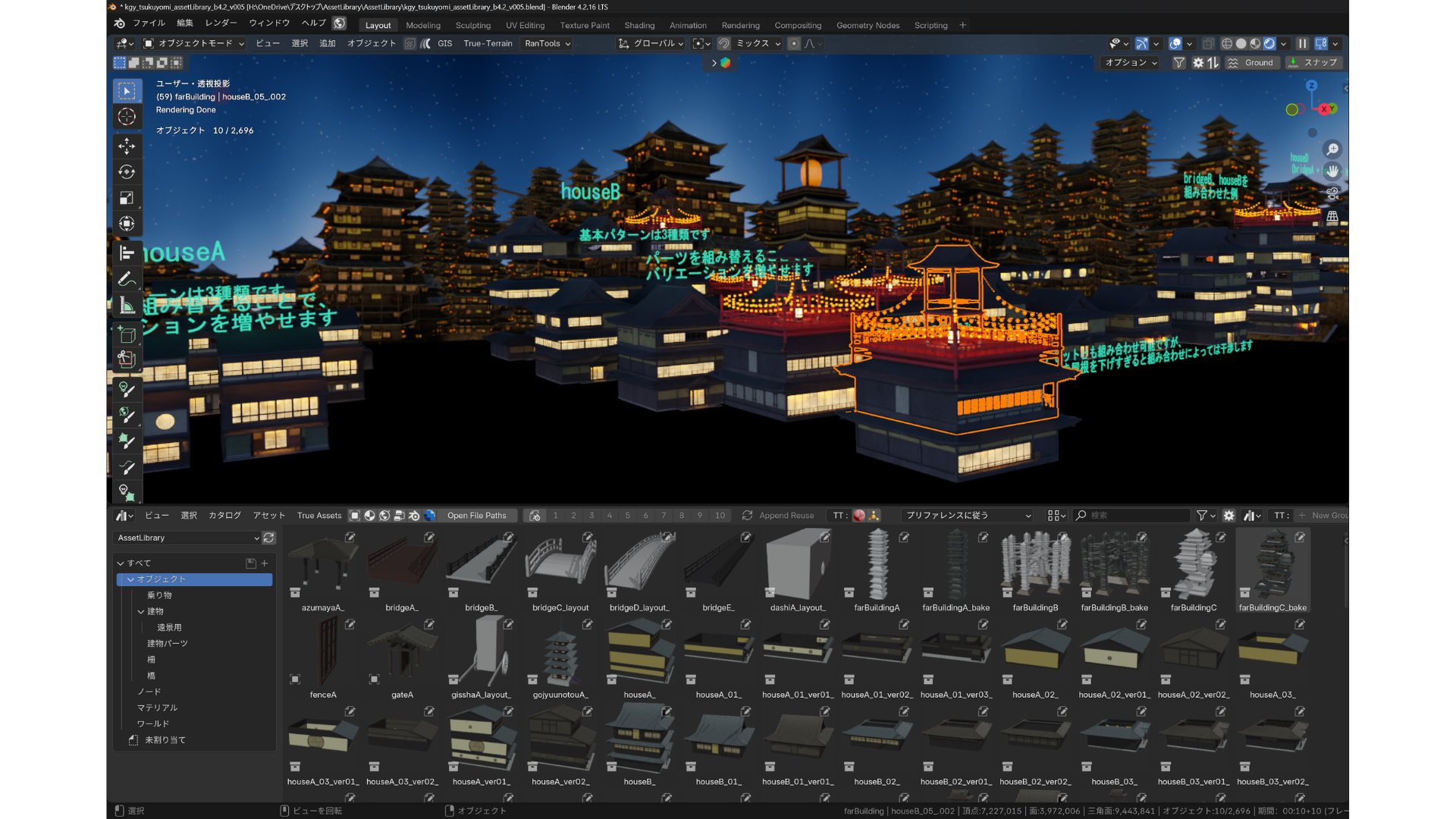Select the Annotate pencil tool
This screenshot has width=1456, height=819.
tap(127, 279)
